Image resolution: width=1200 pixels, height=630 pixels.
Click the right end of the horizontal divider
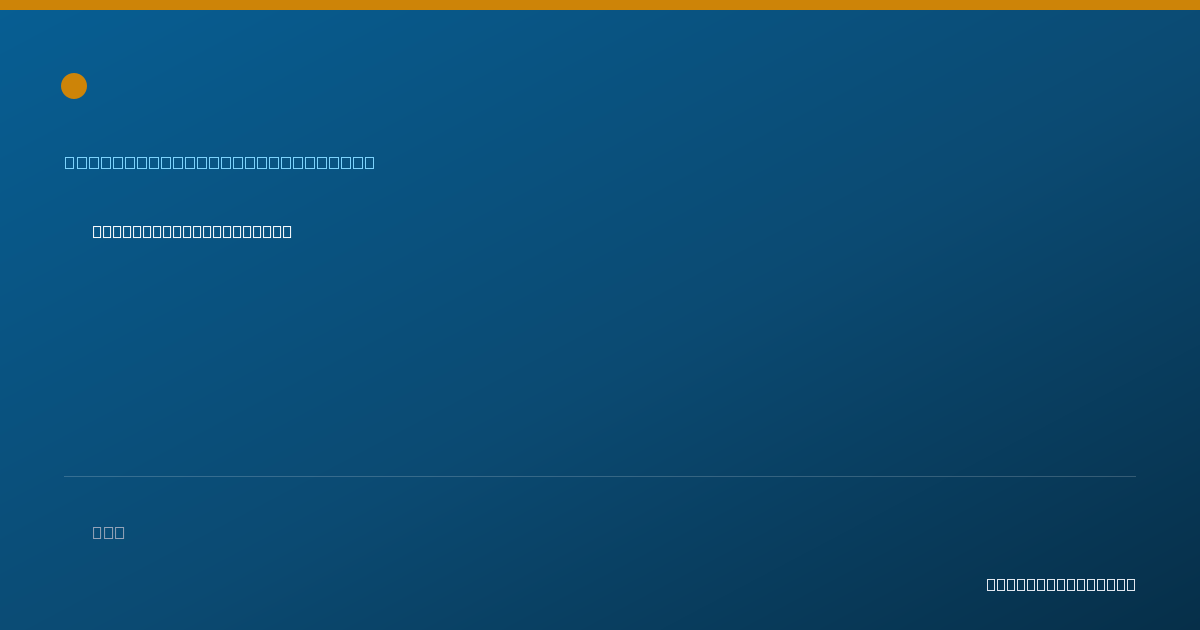pos(1134,476)
